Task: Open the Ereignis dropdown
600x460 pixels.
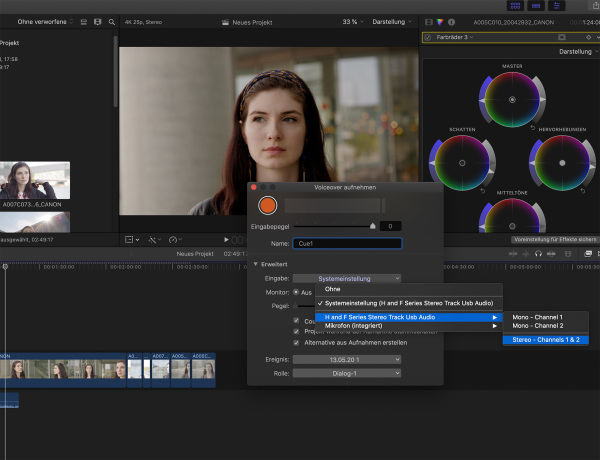Action: coord(347,360)
